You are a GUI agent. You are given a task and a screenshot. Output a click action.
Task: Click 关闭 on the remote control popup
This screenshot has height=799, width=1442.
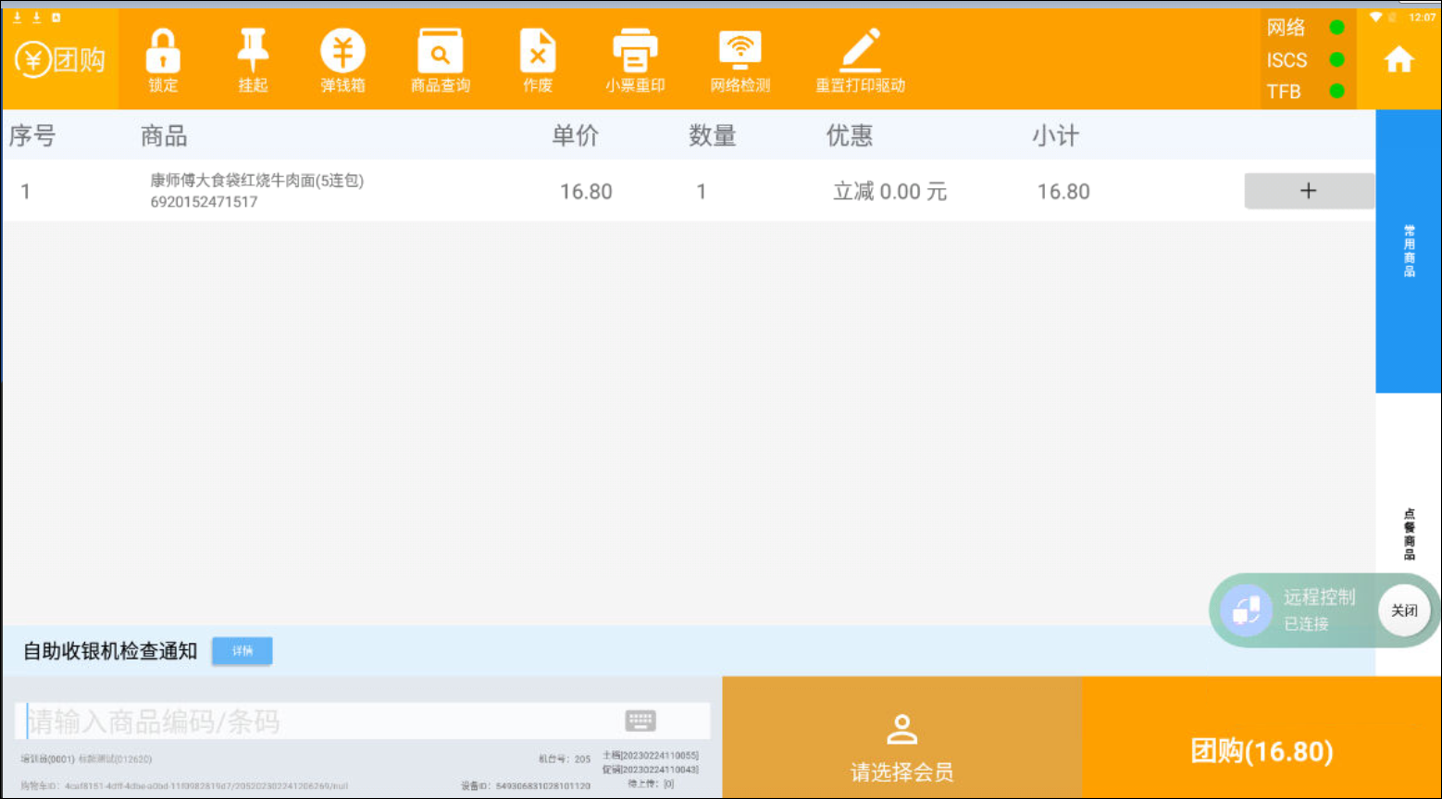pos(1404,610)
